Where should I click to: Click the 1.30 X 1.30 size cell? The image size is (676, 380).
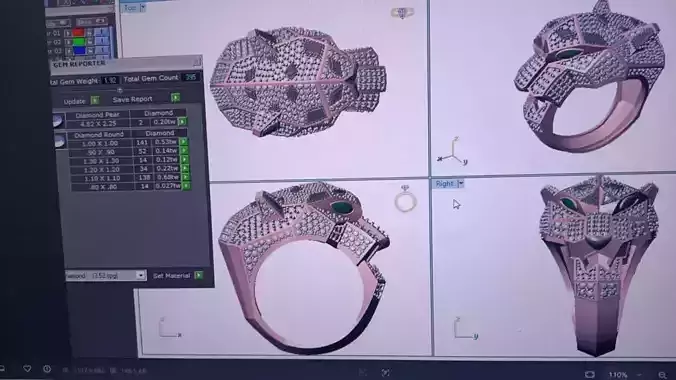click(x=101, y=161)
